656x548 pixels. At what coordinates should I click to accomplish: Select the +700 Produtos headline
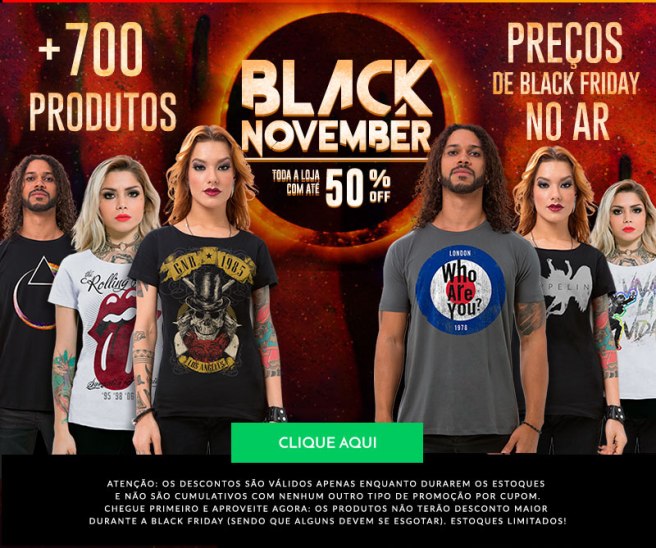(102, 77)
